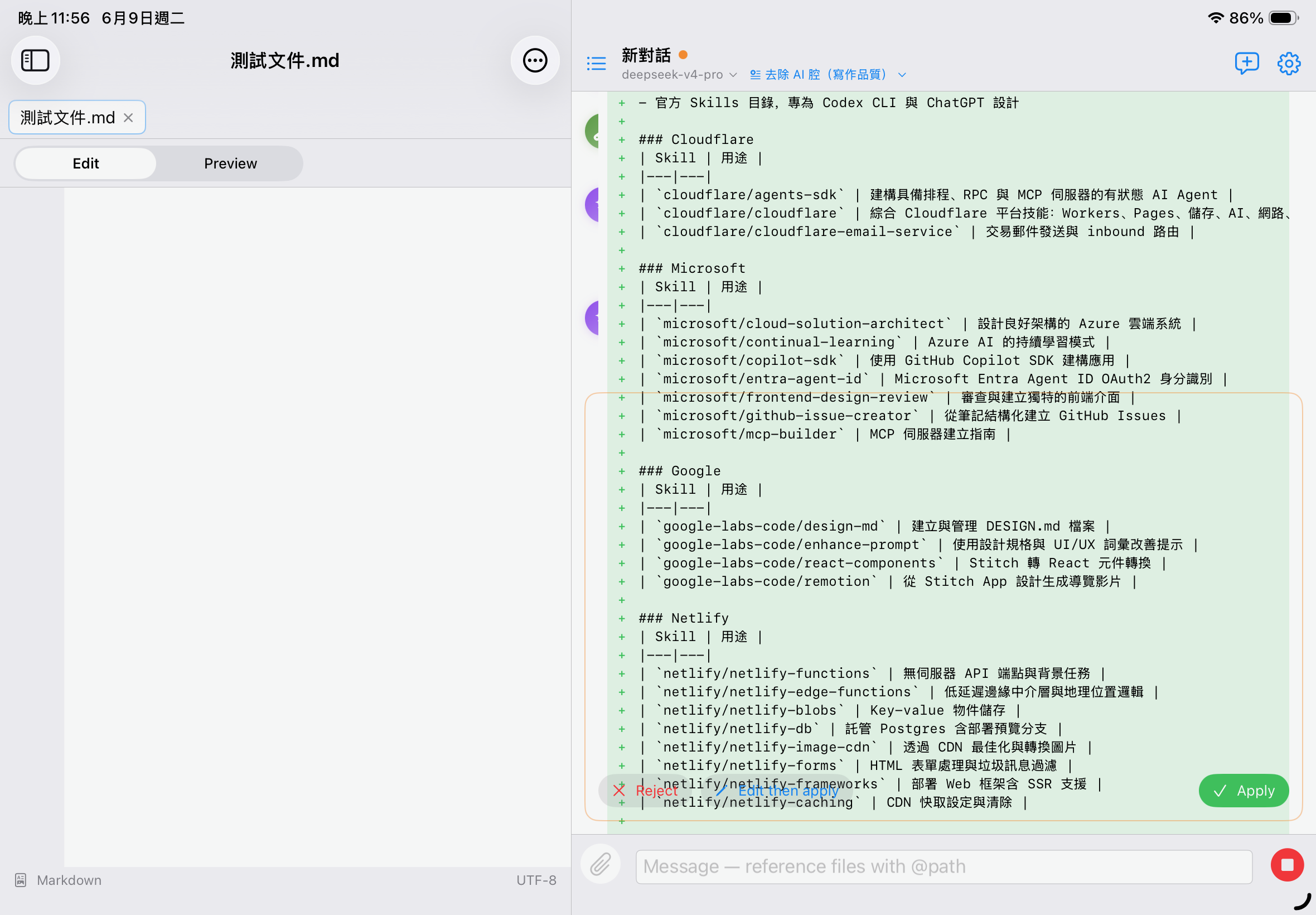Switch to Preview mode

[x=230, y=163]
